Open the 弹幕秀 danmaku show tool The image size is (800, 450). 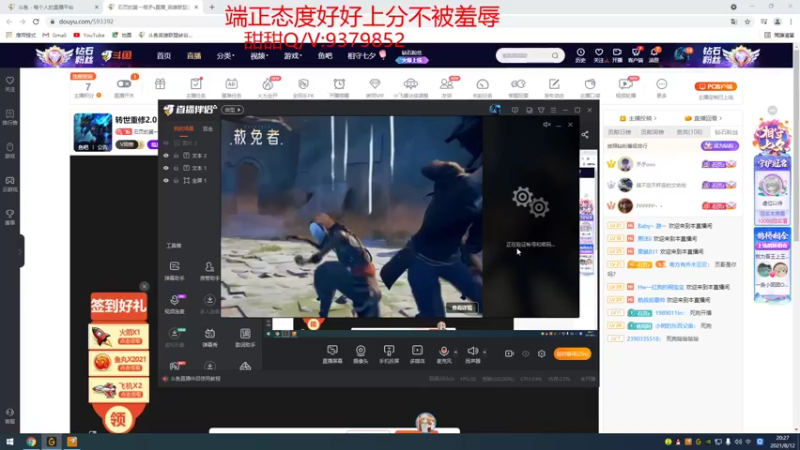pos(210,338)
